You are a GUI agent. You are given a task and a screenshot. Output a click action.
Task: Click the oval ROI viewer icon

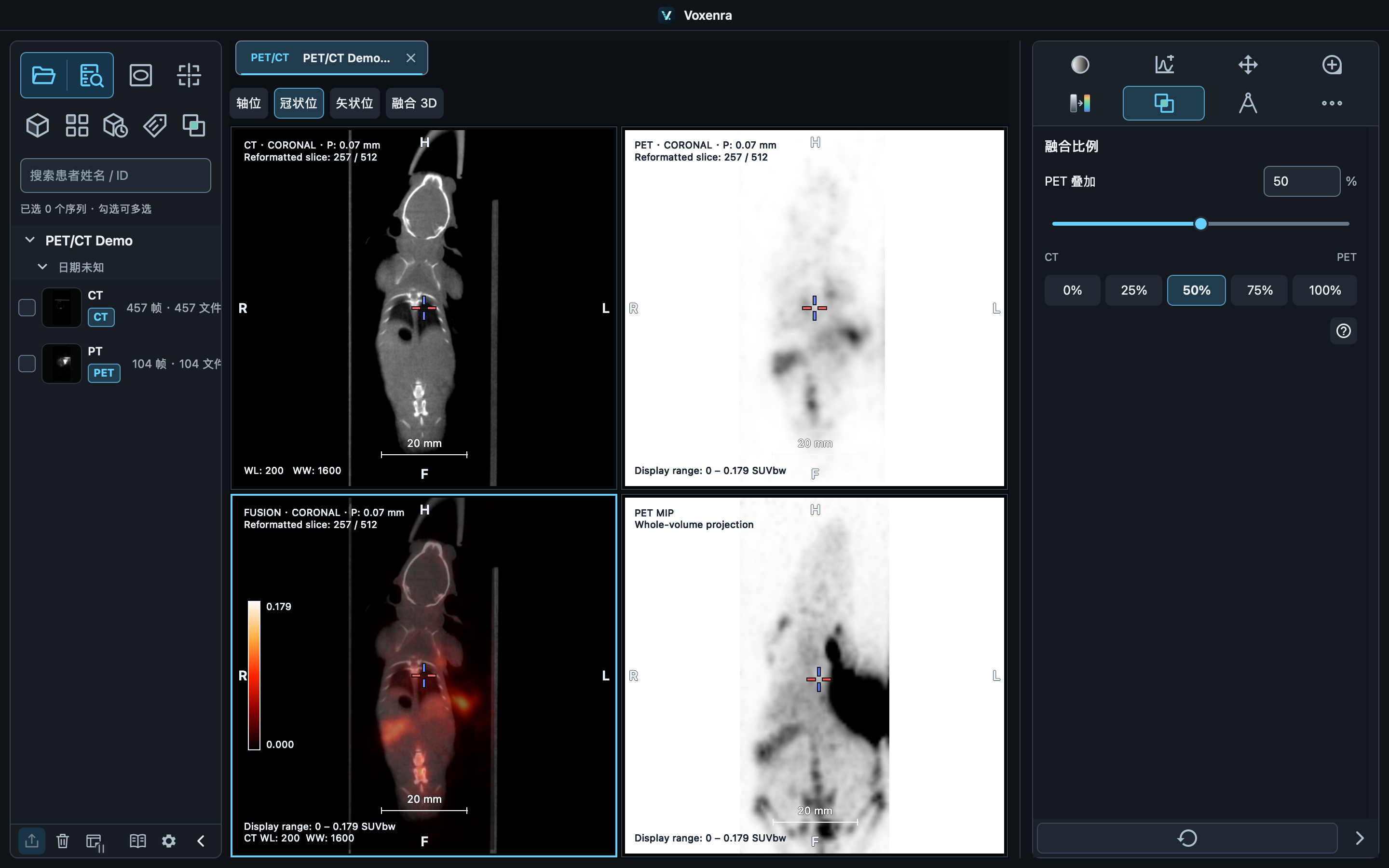[141, 75]
